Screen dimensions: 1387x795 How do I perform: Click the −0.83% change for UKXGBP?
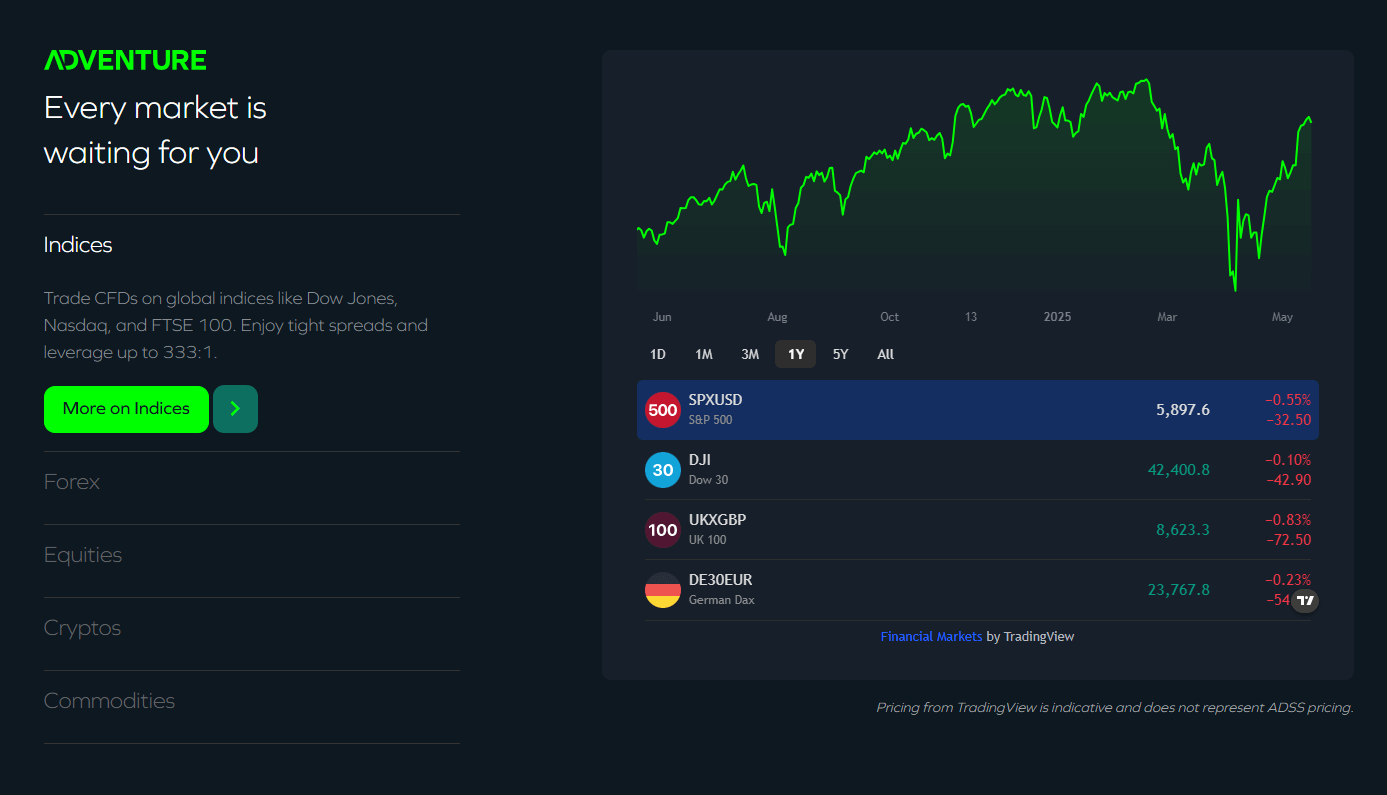(x=1288, y=520)
